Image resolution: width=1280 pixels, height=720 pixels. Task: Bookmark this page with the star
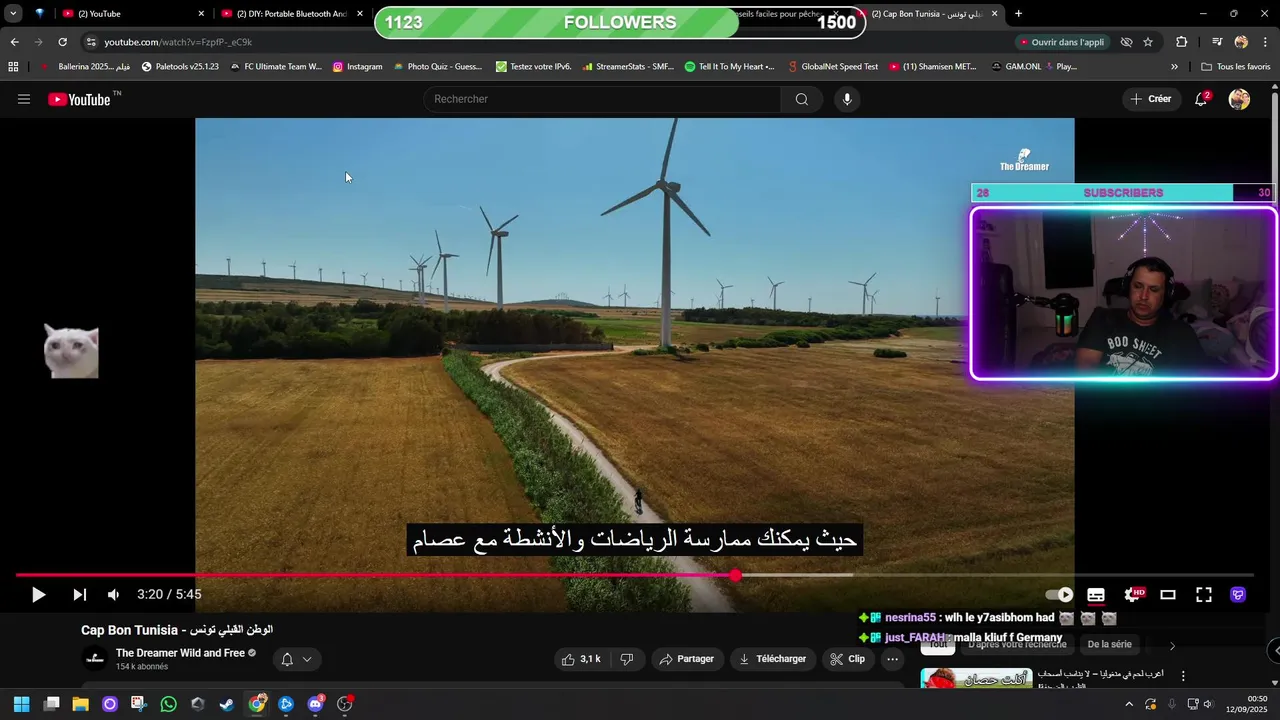1148,42
